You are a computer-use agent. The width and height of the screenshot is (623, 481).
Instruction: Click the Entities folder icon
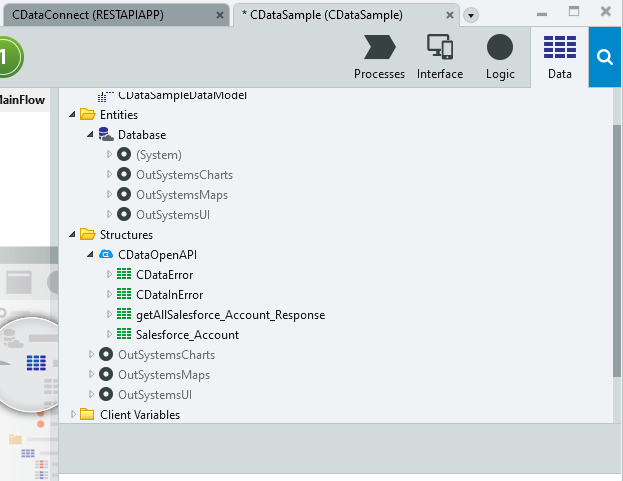tap(87, 114)
